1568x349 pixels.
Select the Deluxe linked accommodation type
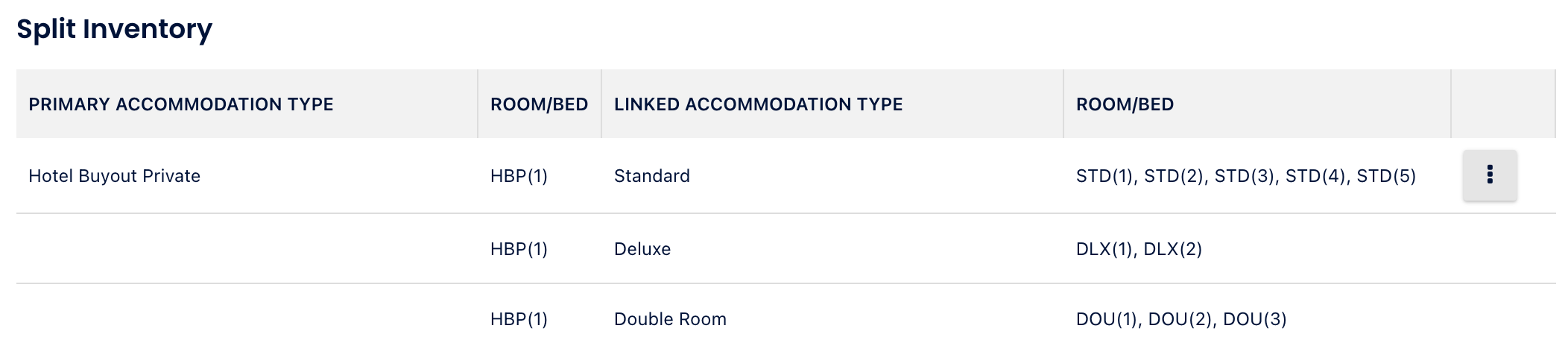(x=642, y=249)
